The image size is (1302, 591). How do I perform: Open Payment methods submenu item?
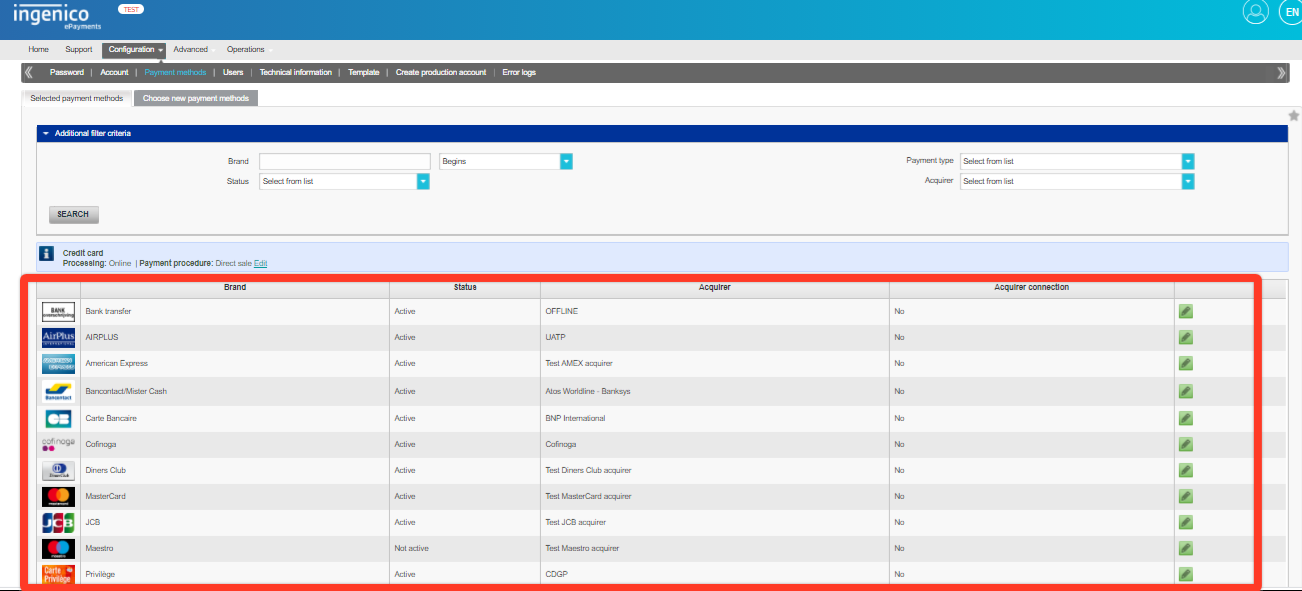click(175, 72)
